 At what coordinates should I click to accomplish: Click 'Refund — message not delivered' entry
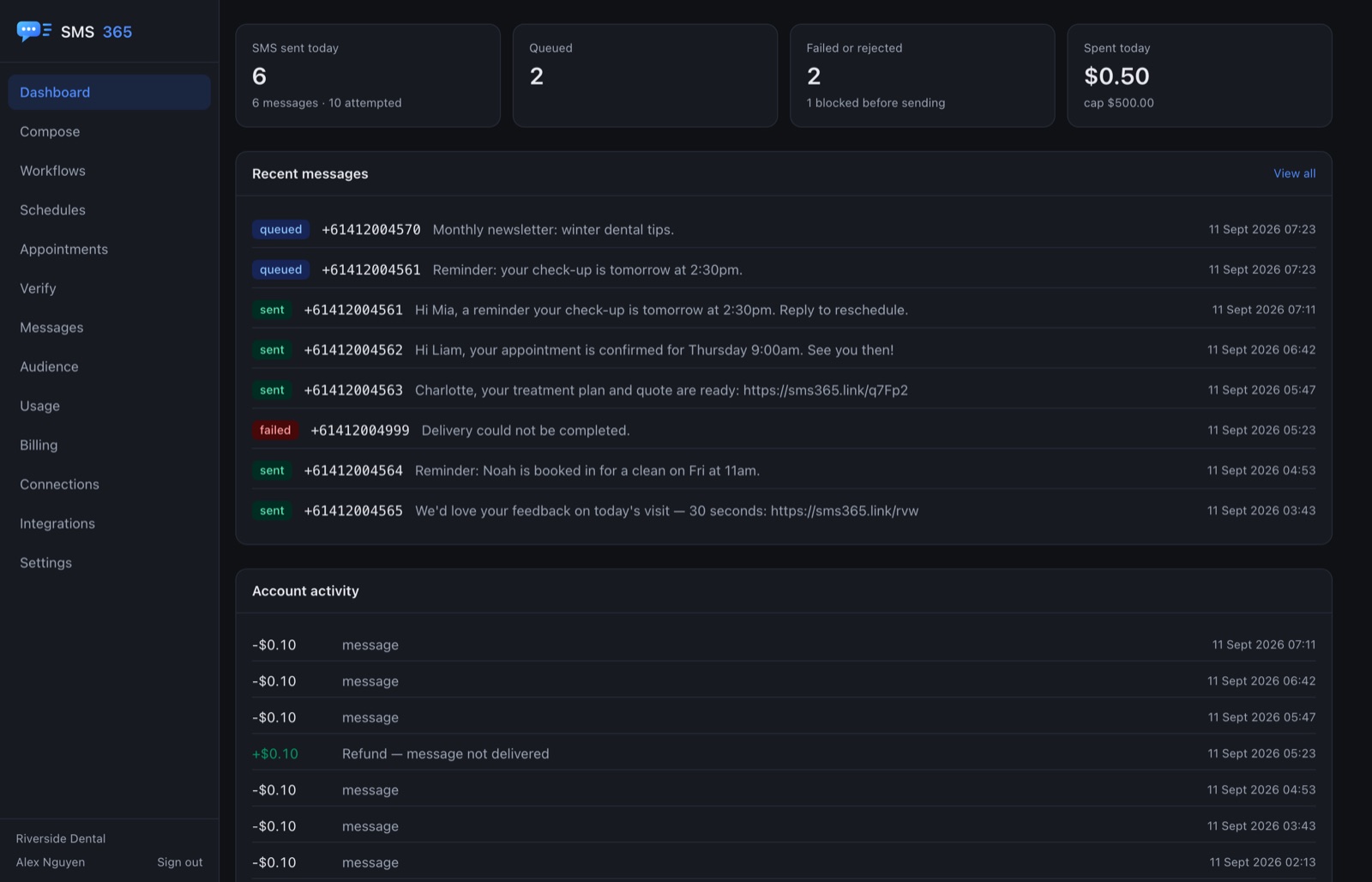(445, 753)
